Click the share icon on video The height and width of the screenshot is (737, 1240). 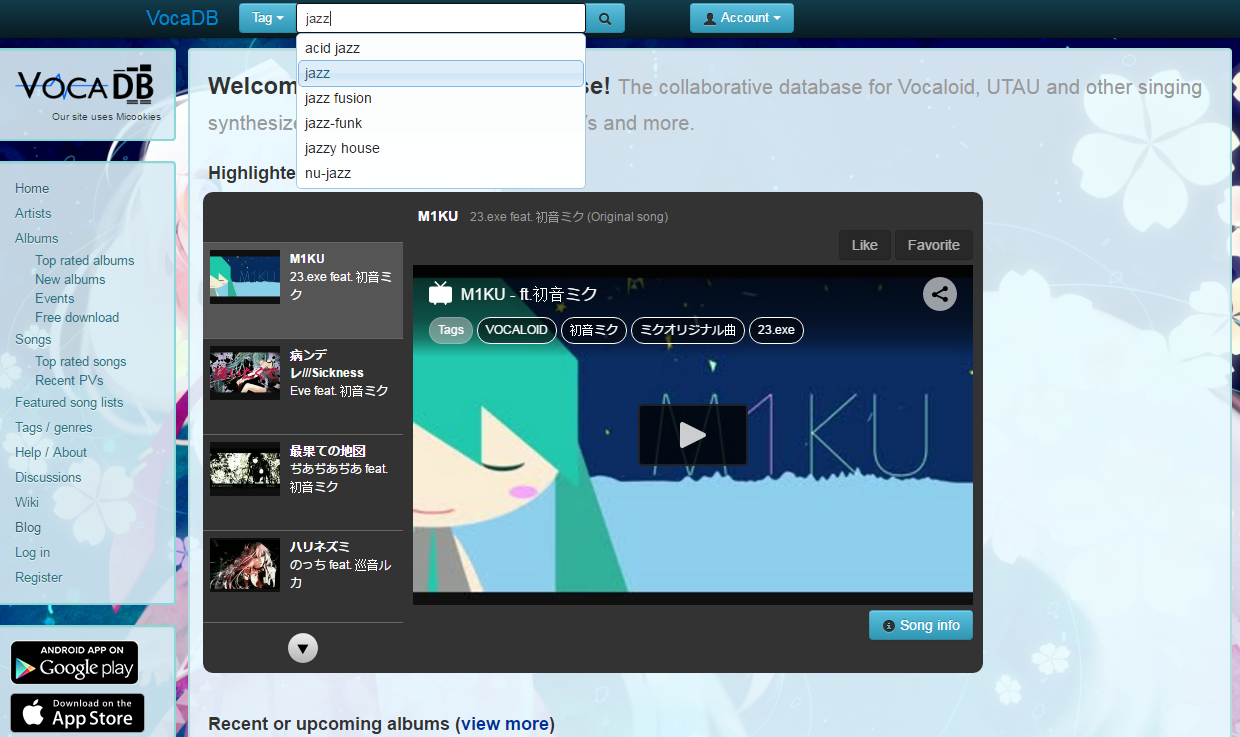pyautogui.click(x=940, y=294)
